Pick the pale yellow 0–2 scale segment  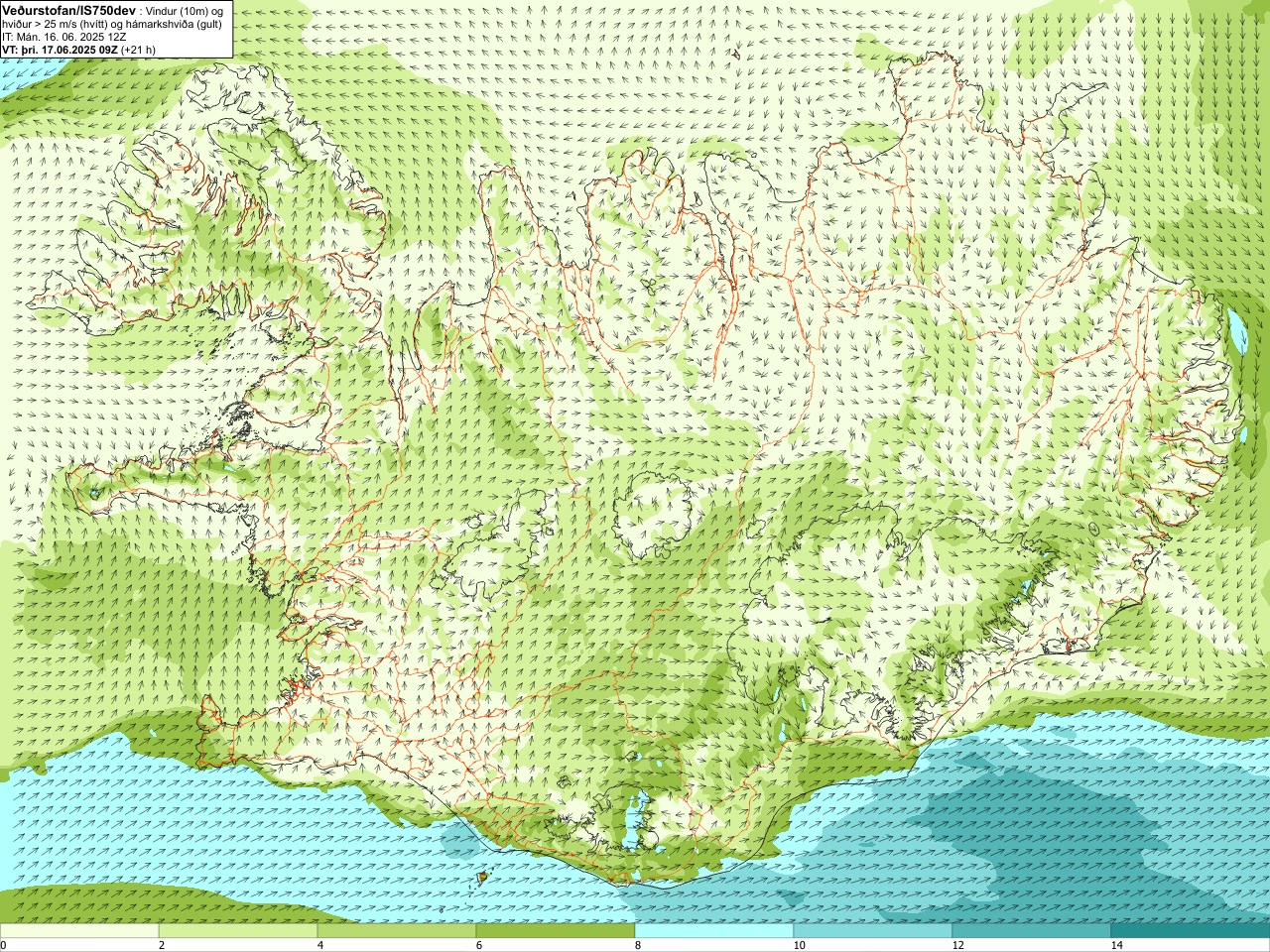pyautogui.click(x=79, y=931)
